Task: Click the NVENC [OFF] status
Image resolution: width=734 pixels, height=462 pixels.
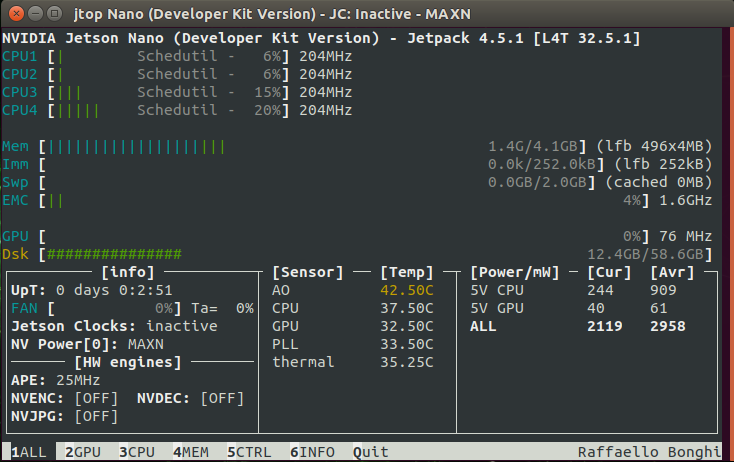Action: (x=96, y=399)
